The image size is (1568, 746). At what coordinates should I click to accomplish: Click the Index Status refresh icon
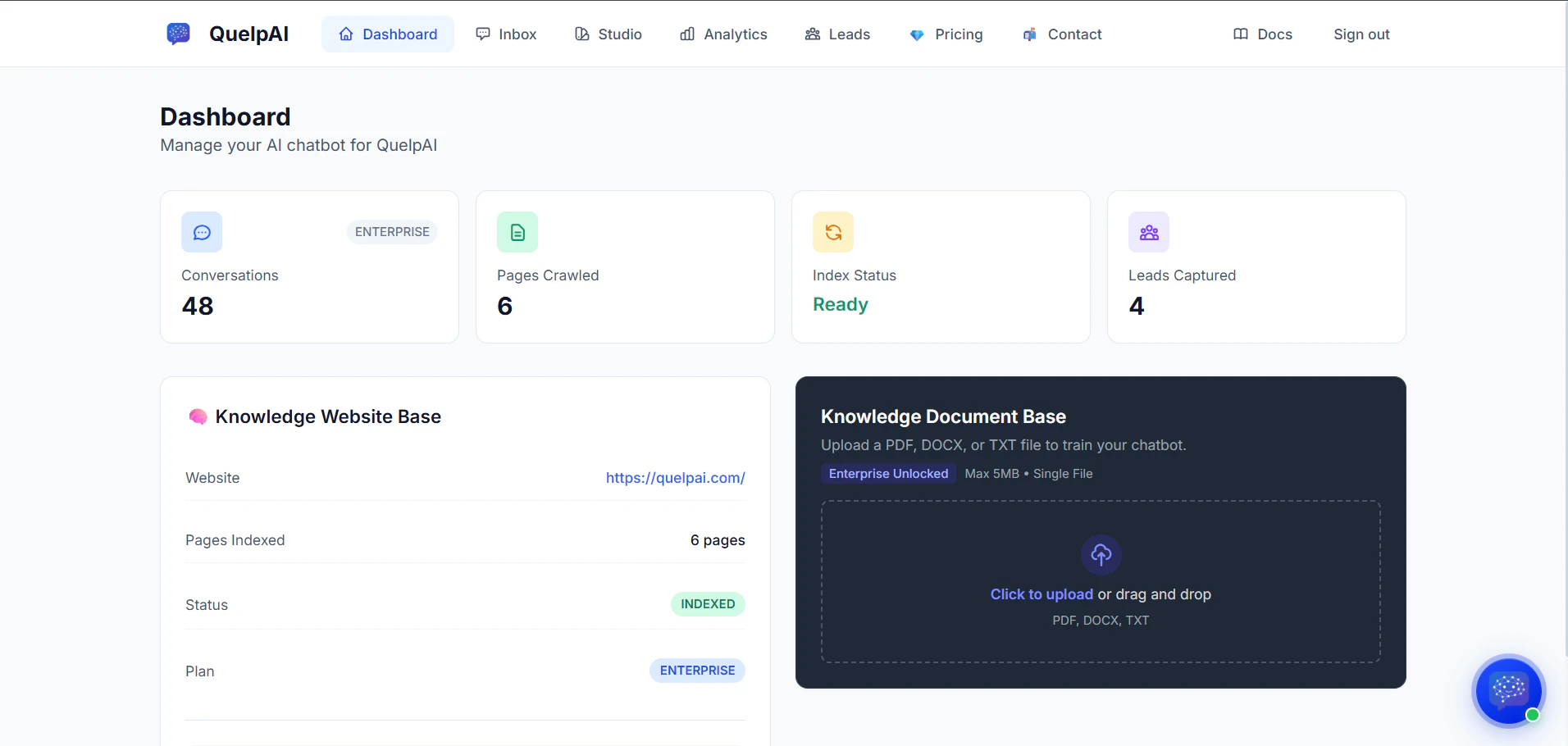tap(833, 233)
